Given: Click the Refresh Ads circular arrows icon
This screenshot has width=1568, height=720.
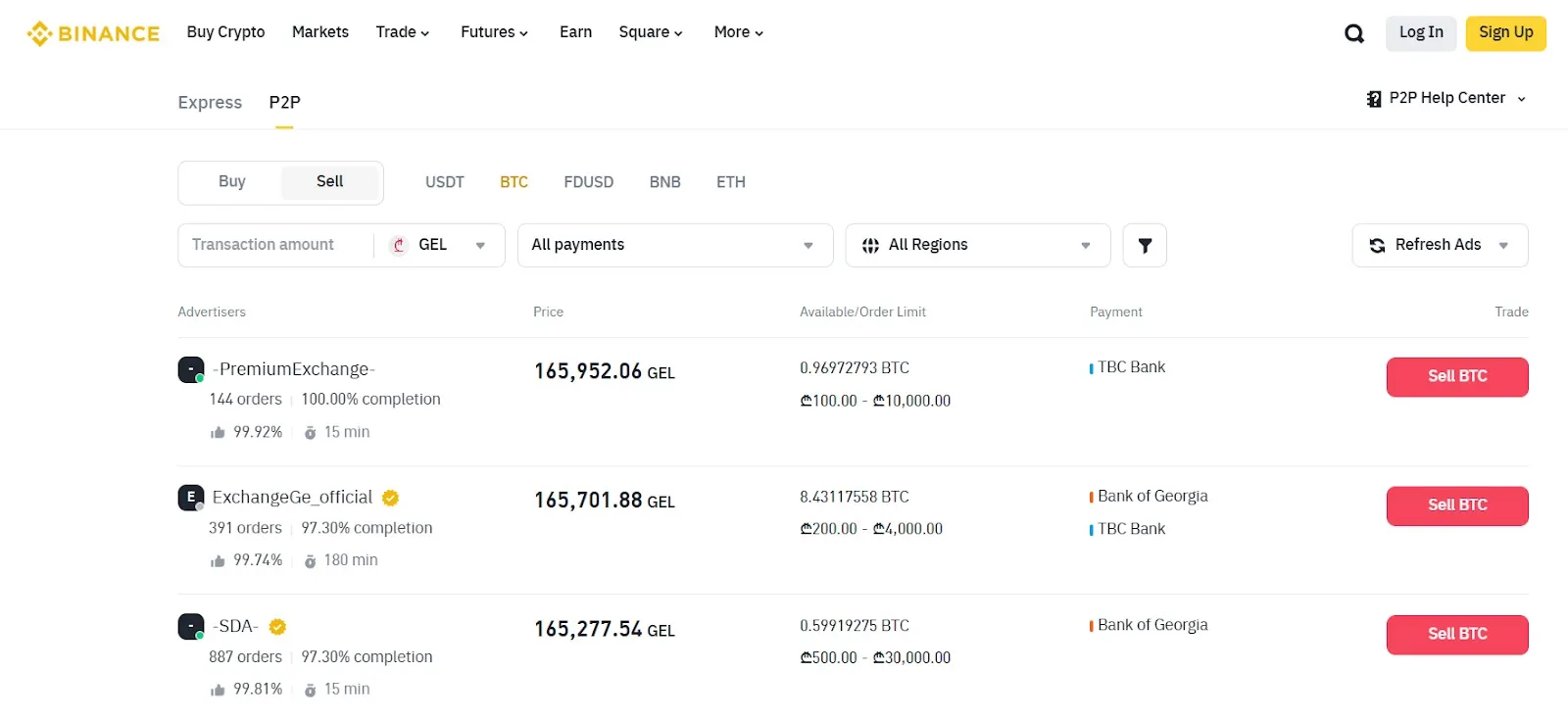Looking at the screenshot, I should 1377,246.
